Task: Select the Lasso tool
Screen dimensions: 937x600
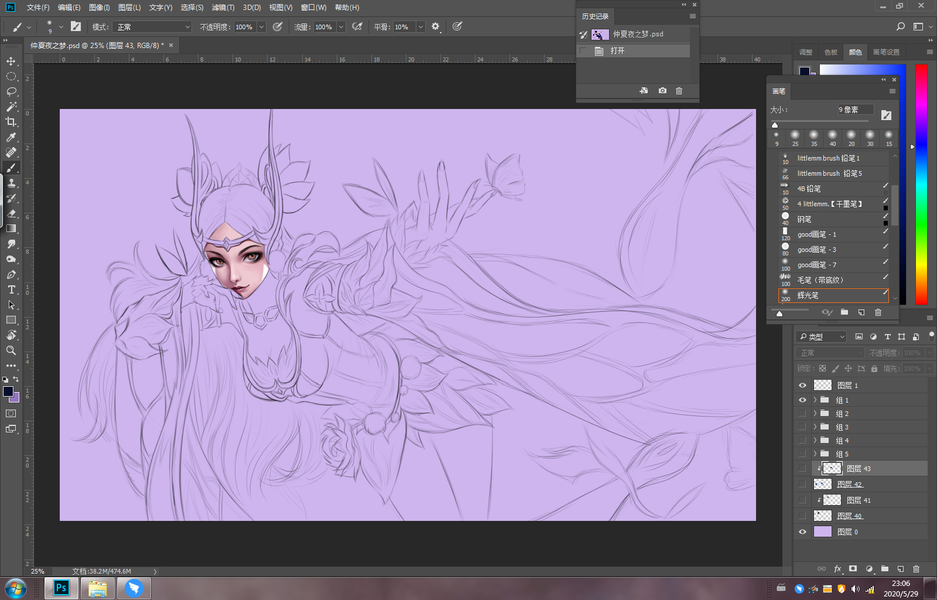Action: coord(11,91)
